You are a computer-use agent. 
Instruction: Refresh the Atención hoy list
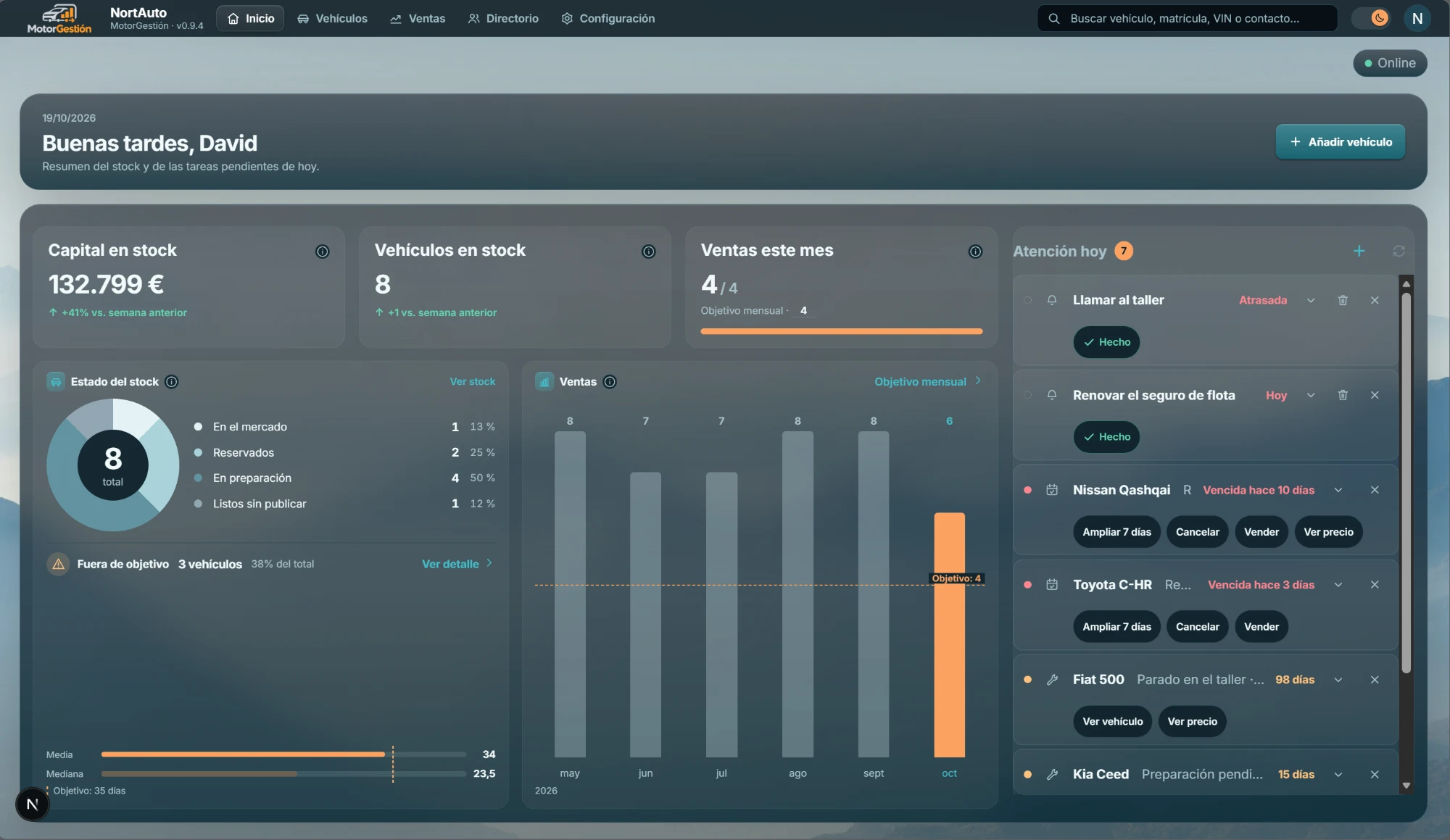[x=1399, y=251]
